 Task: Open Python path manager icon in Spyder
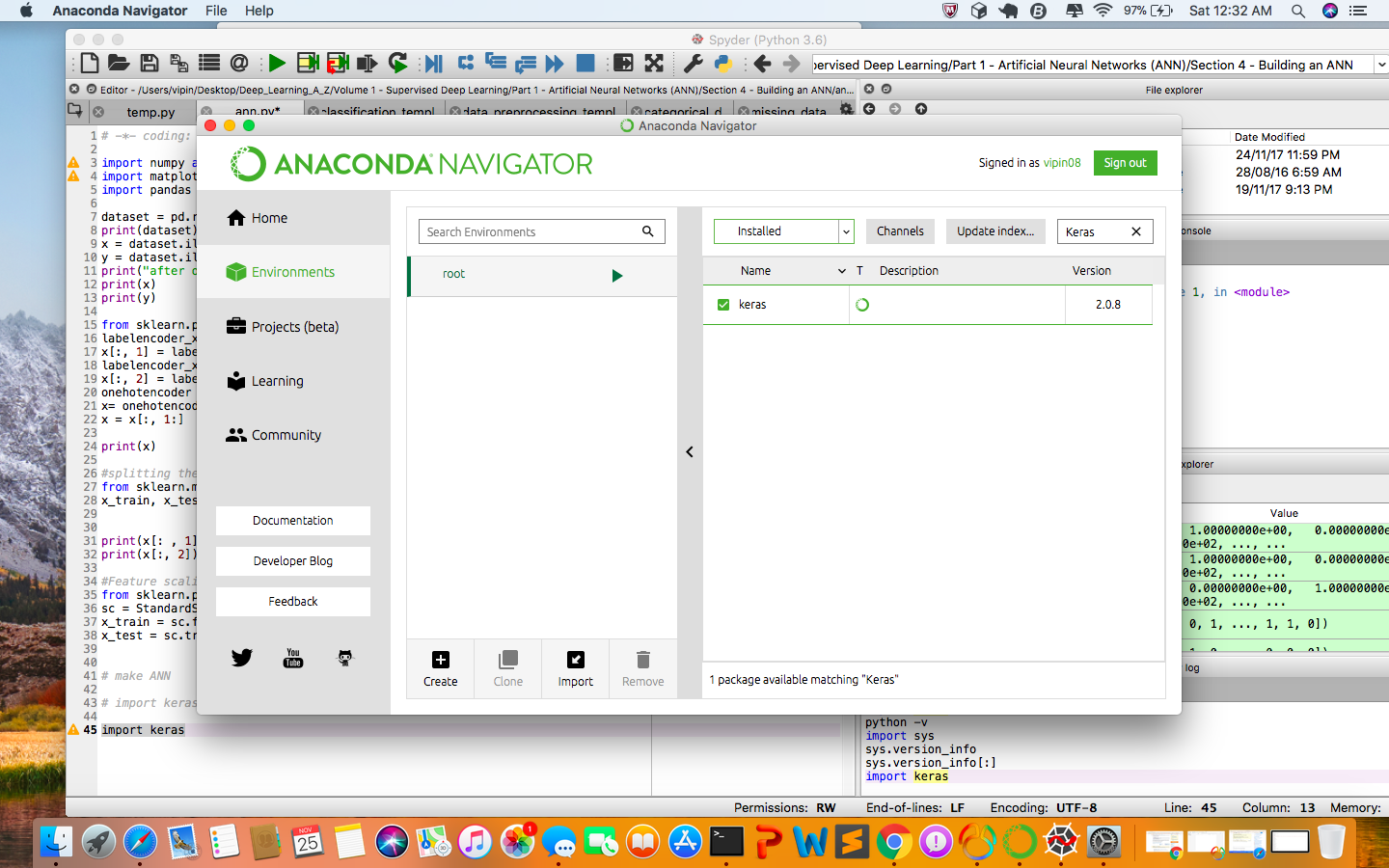723,64
